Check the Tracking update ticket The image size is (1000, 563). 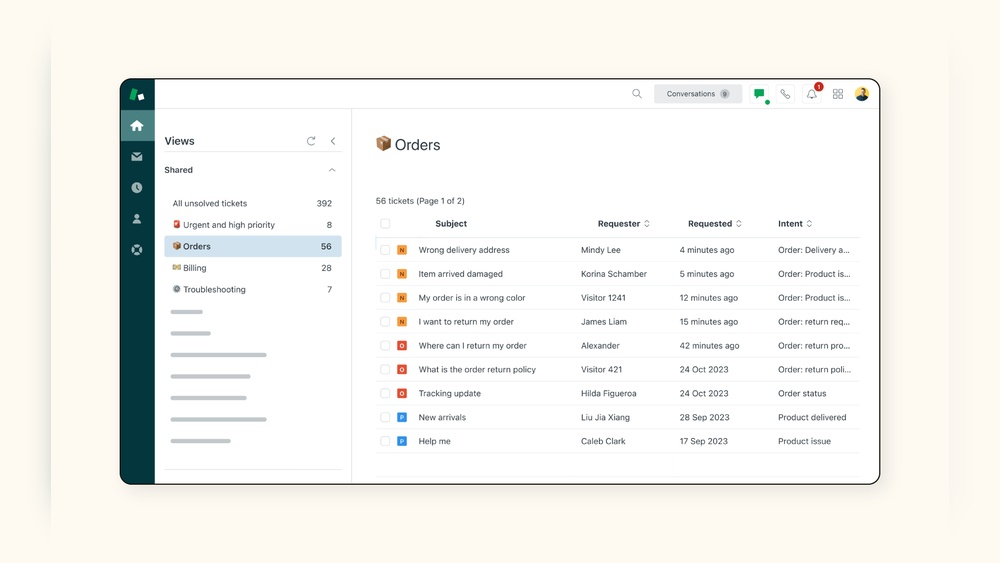coord(385,393)
